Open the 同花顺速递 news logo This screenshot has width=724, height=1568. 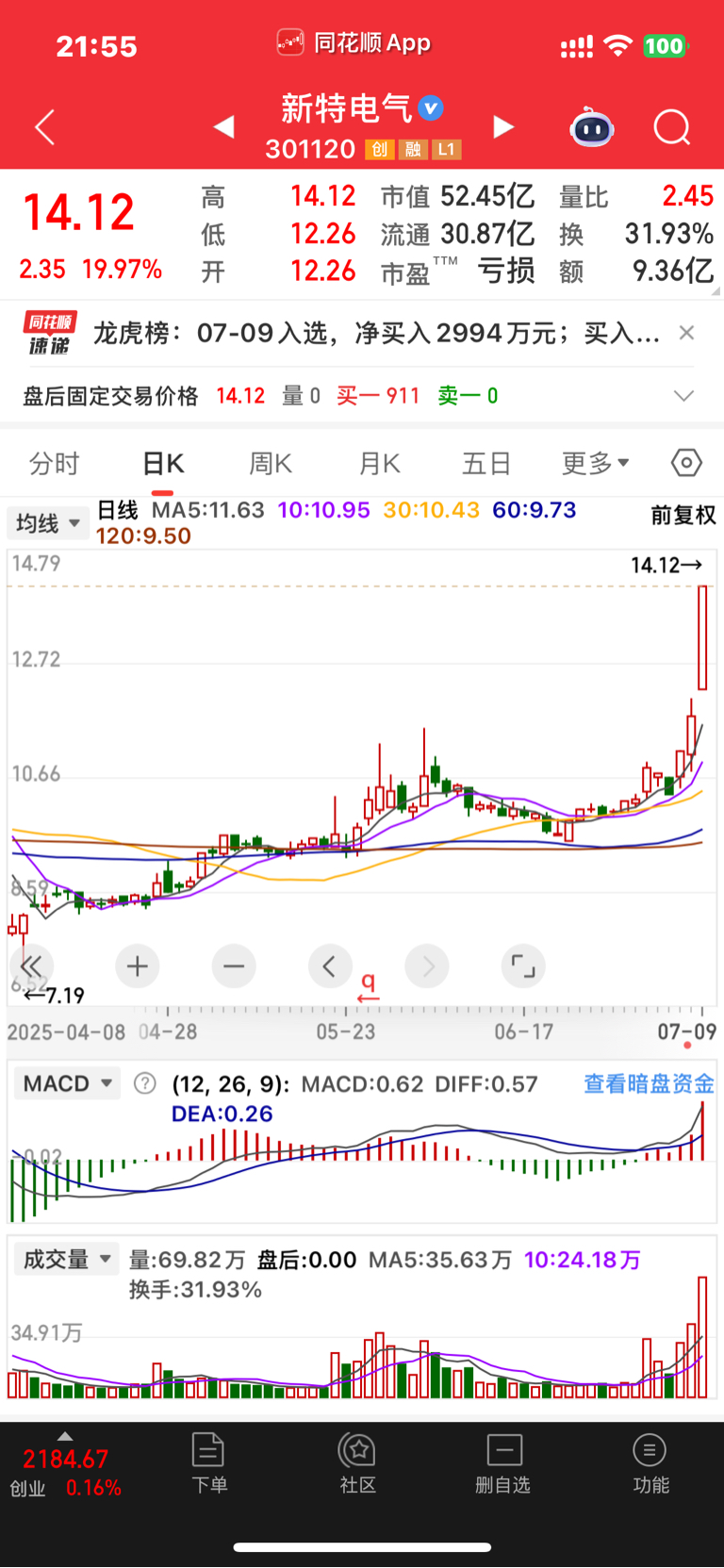[49, 333]
